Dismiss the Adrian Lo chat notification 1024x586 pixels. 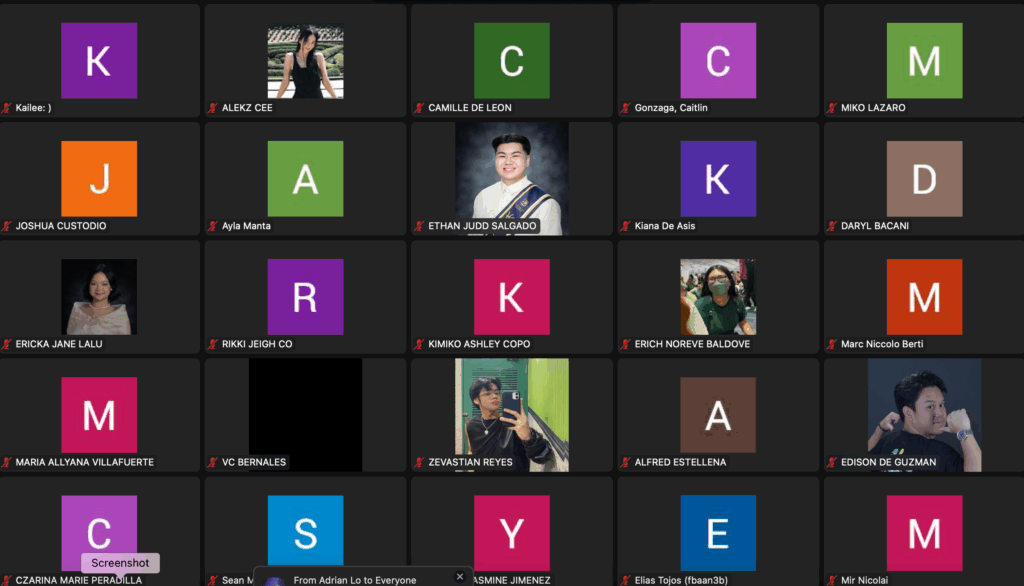pos(460,577)
